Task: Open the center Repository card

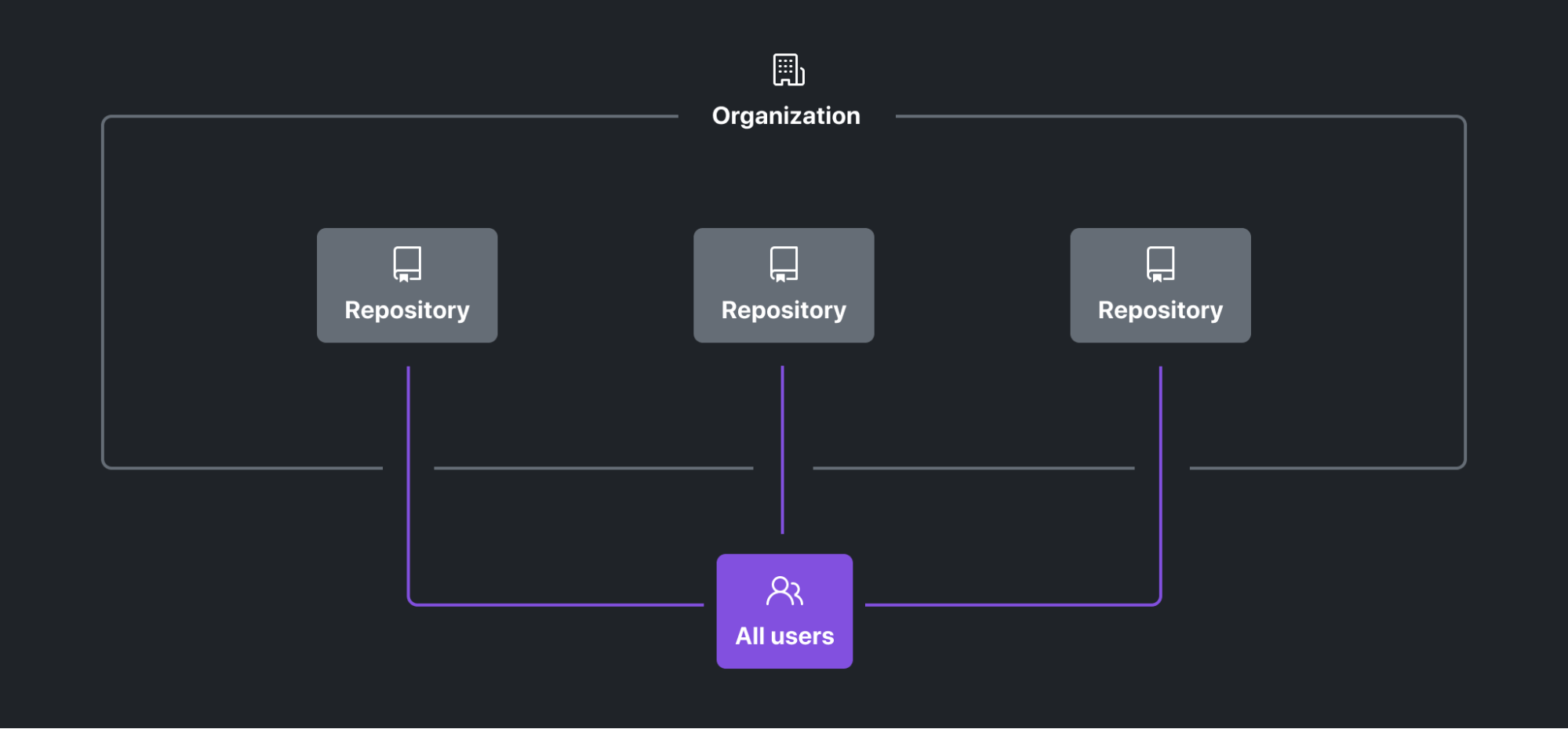Action: coord(783,285)
